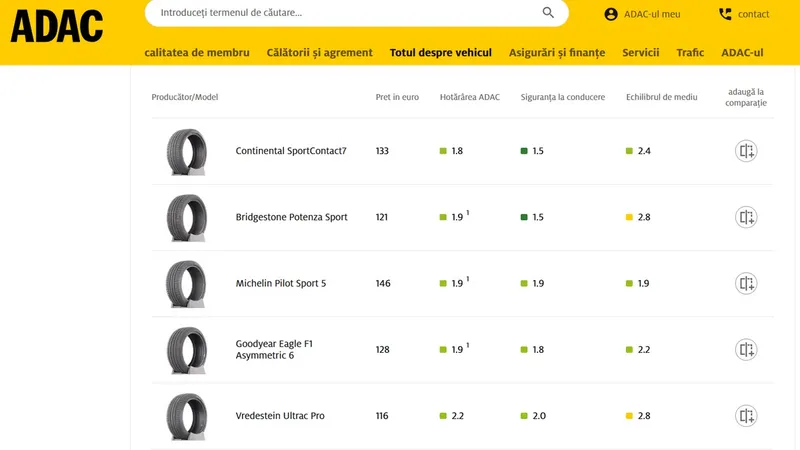This screenshot has height=450, width=800.
Task: Click the ADAC-ul meu link
Action: pyautogui.click(x=652, y=14)
